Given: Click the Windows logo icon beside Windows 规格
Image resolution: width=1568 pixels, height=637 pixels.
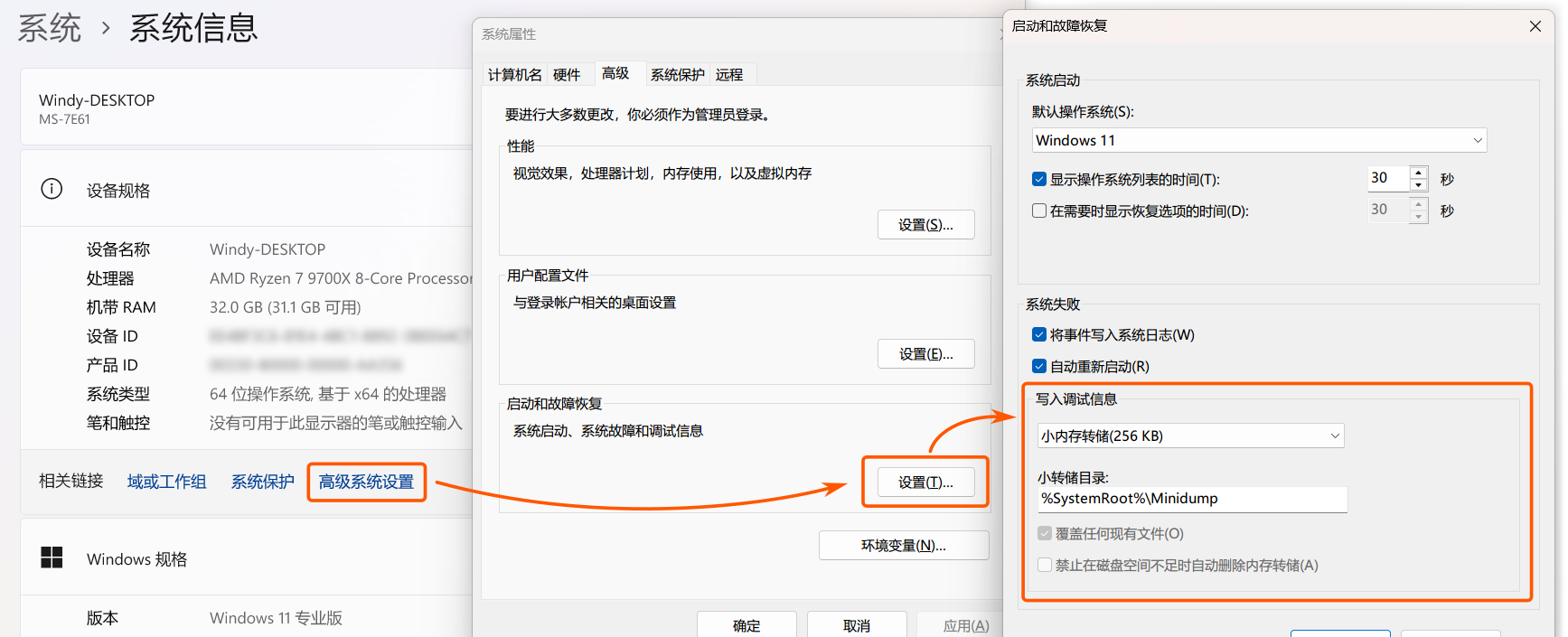Looking at the screenshot, I should click(x=52, y=557).
